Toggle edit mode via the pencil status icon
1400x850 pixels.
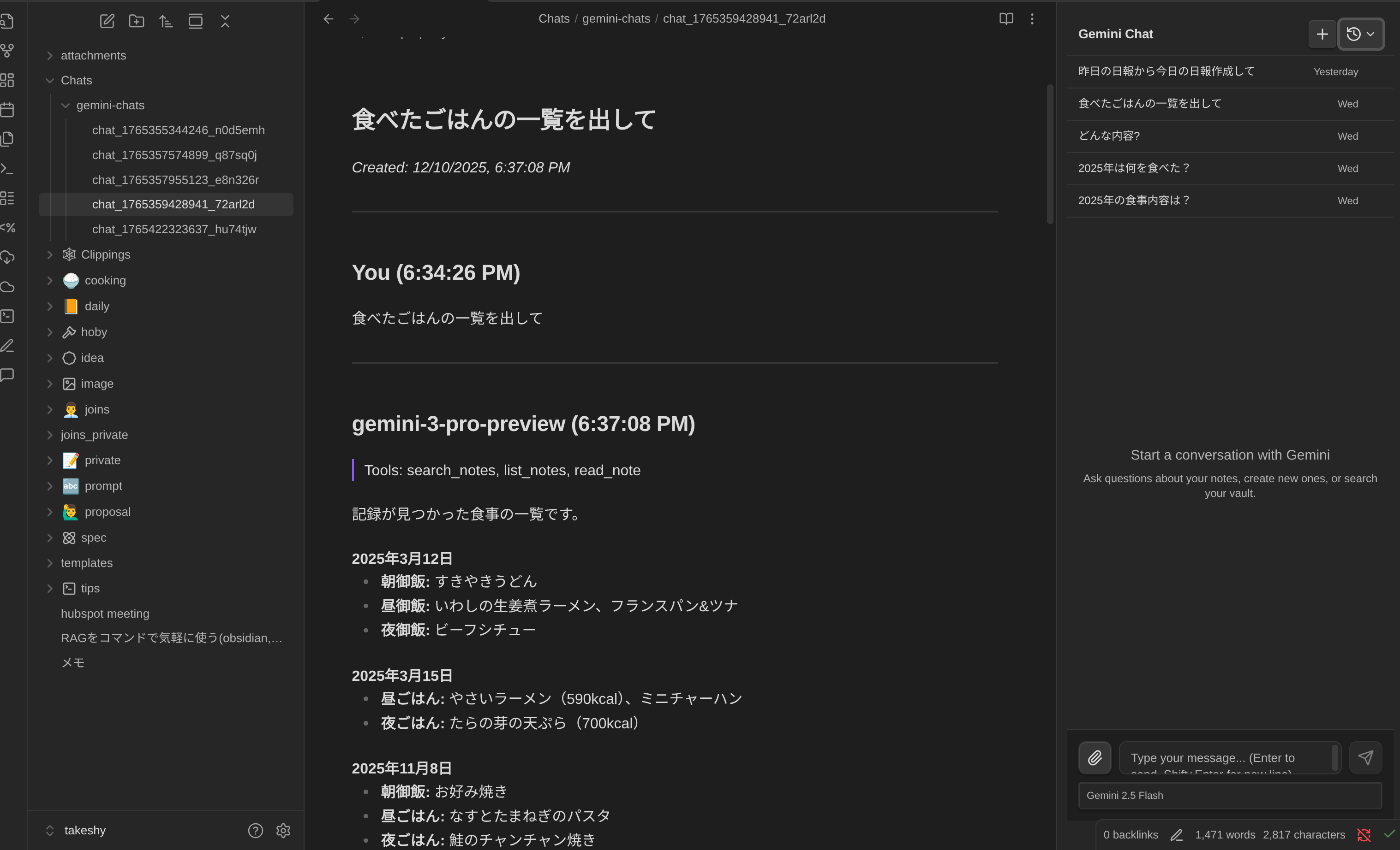pyautogui.click(x=1176, y=834)
